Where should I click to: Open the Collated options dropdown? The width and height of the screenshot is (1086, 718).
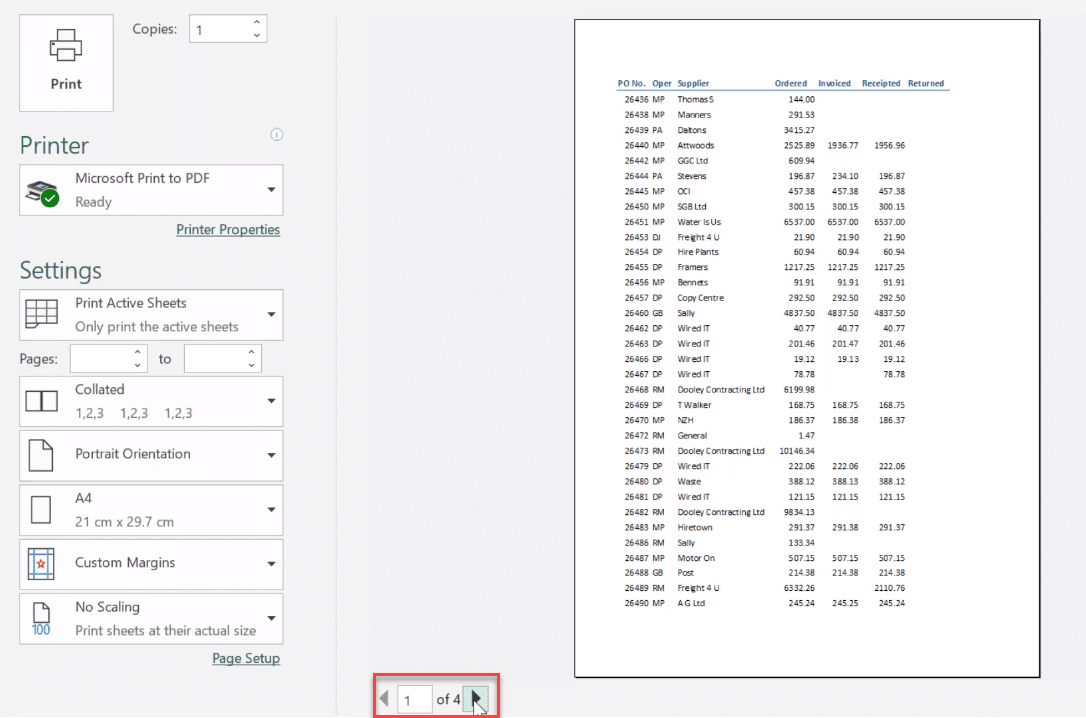271,401
